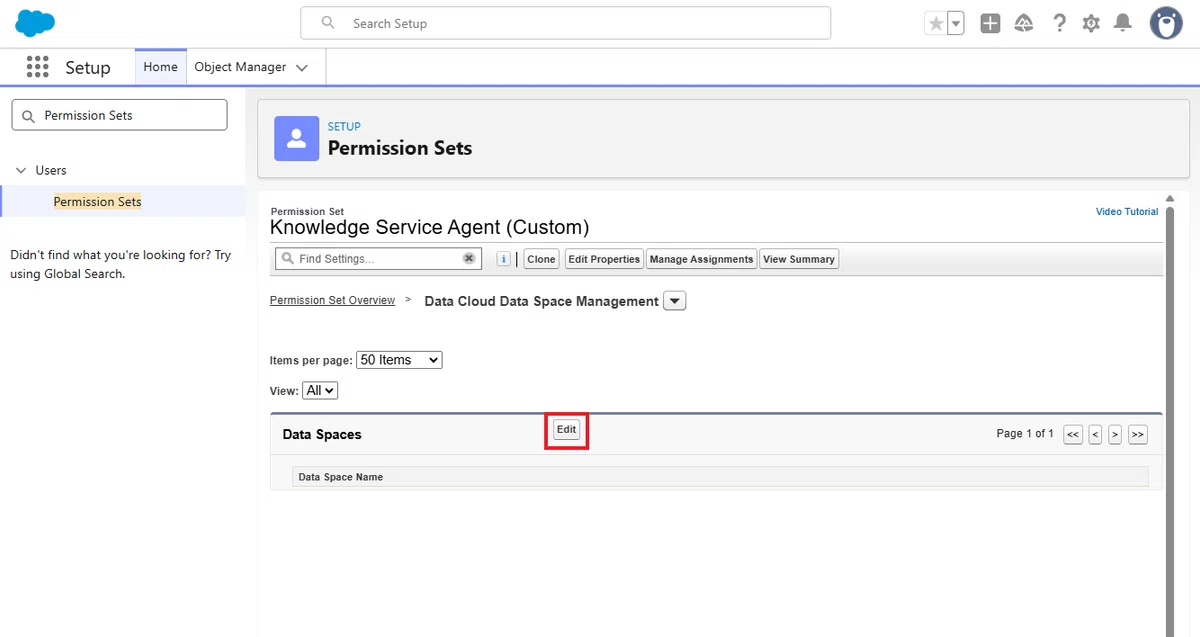Click the Find Settings search field

[378, 259]
